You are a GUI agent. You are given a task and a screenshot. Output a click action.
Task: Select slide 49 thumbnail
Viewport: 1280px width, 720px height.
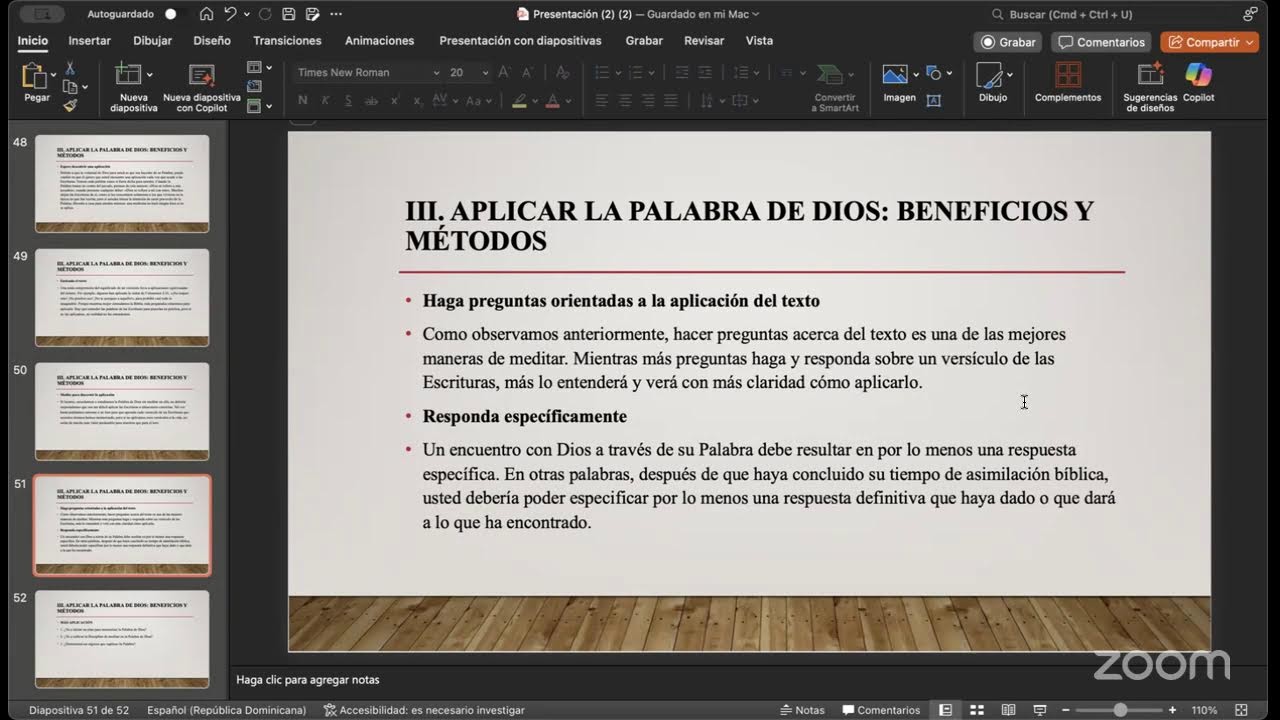click(122, 298)
